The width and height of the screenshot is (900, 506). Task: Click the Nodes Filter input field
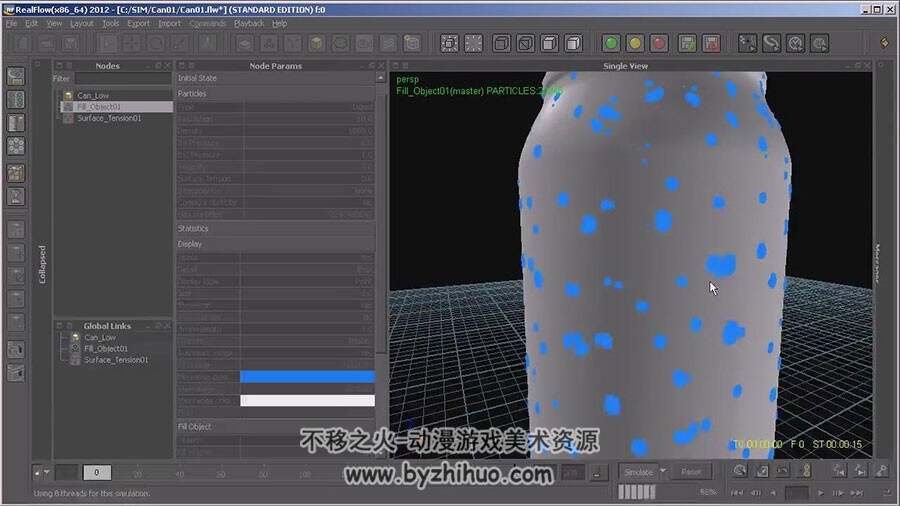pos(123,78)
